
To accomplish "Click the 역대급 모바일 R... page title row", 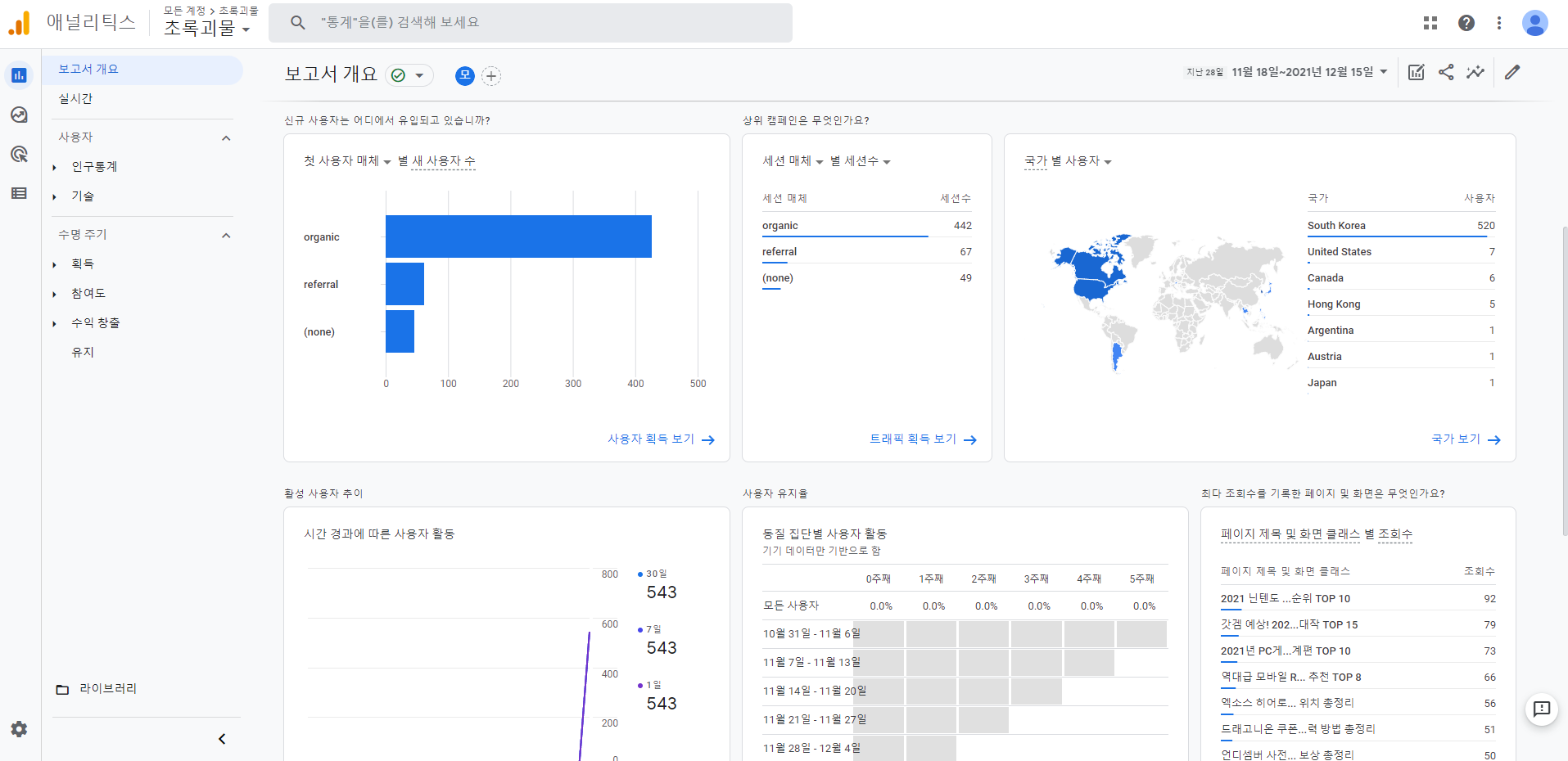I will coord(1358,678).
